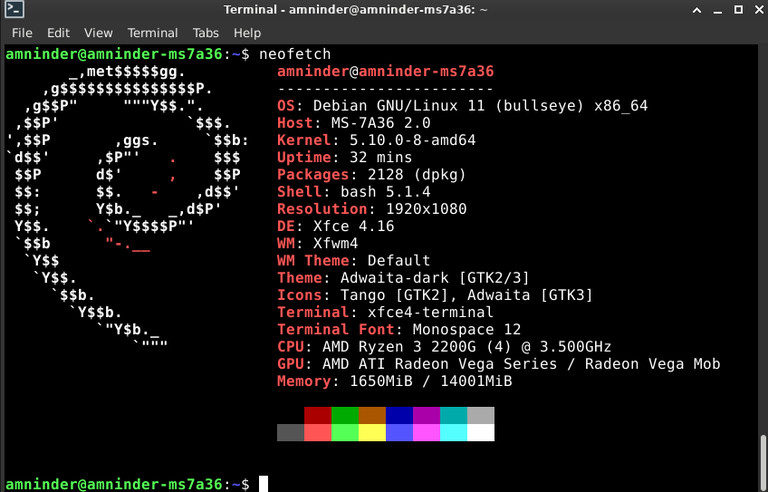Click CPU value 'AMD Ryzen 3 2200G'
Image resolution: width=768 pixels, height=492 pixels.
point(399,347)
